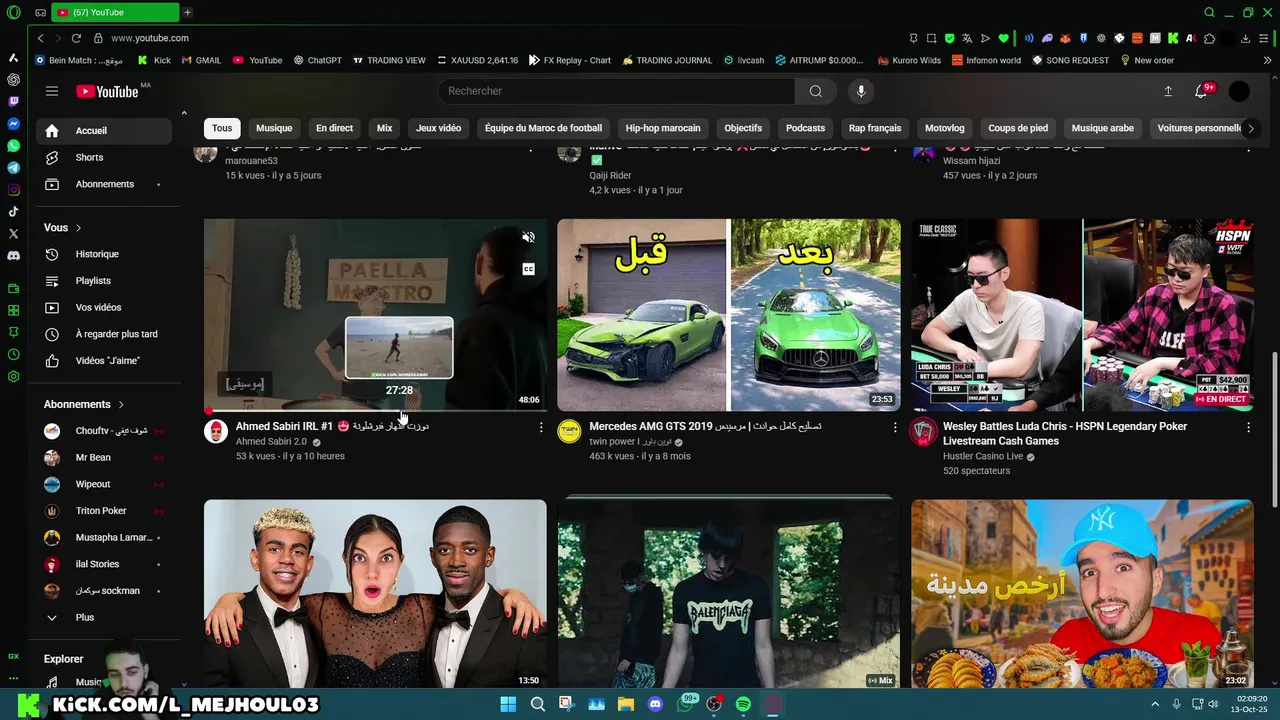The height and width of the screenshot is (720, 1280).
Task: Open Mr Bean channel subscription
Action: [x=104, y=458]
